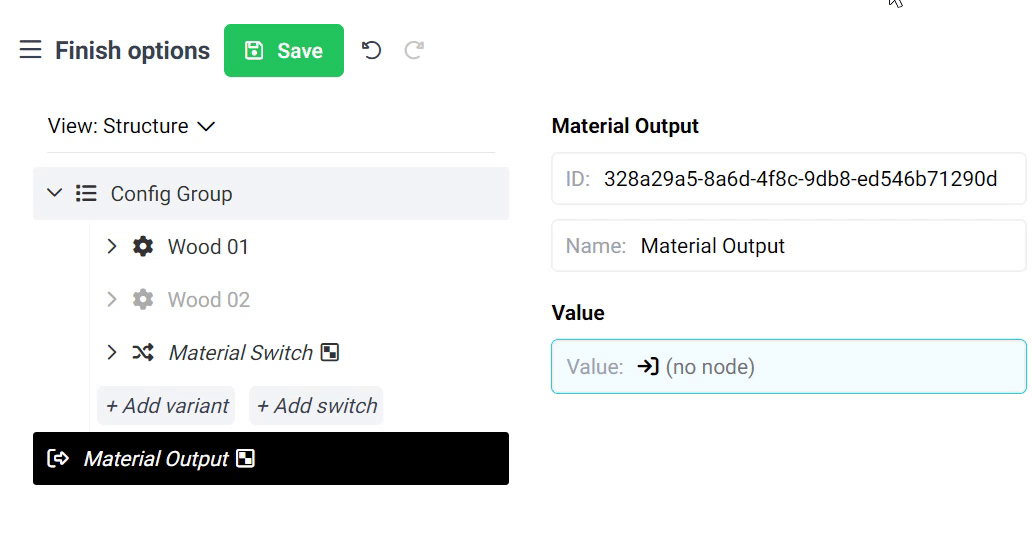1032x544 pixels.
Task: Click the Name field containing Material Output
Action: pos(788,246)
